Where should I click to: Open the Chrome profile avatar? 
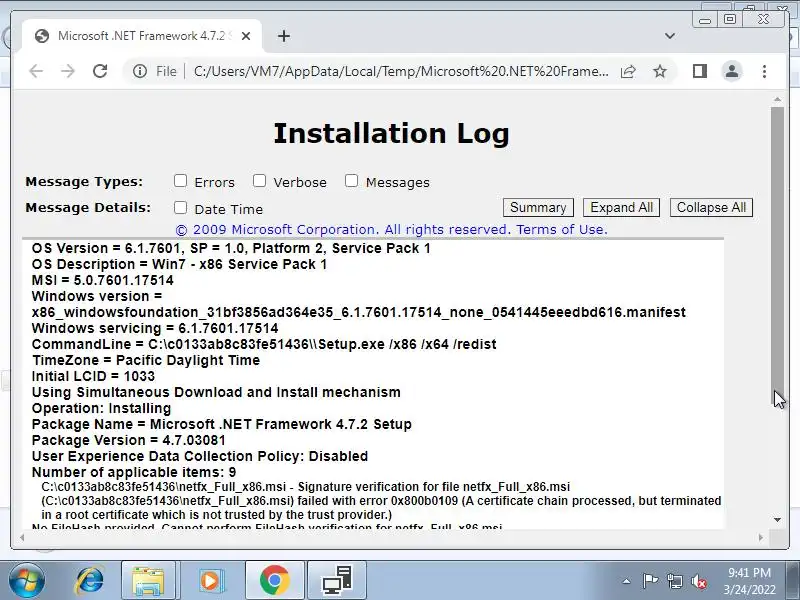[732, 71]
